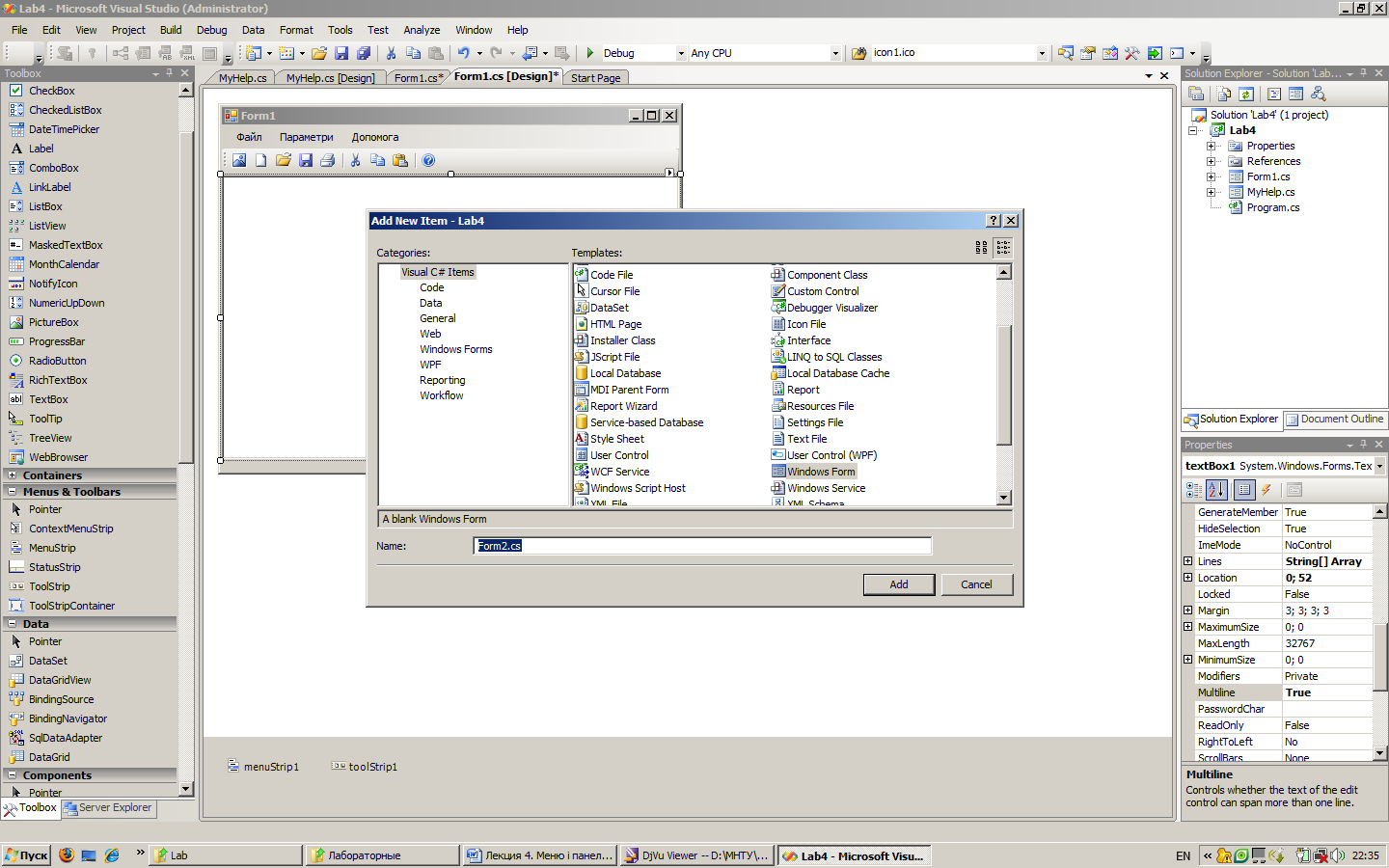Expand the Properties node in Solution Explorer

1212,146
